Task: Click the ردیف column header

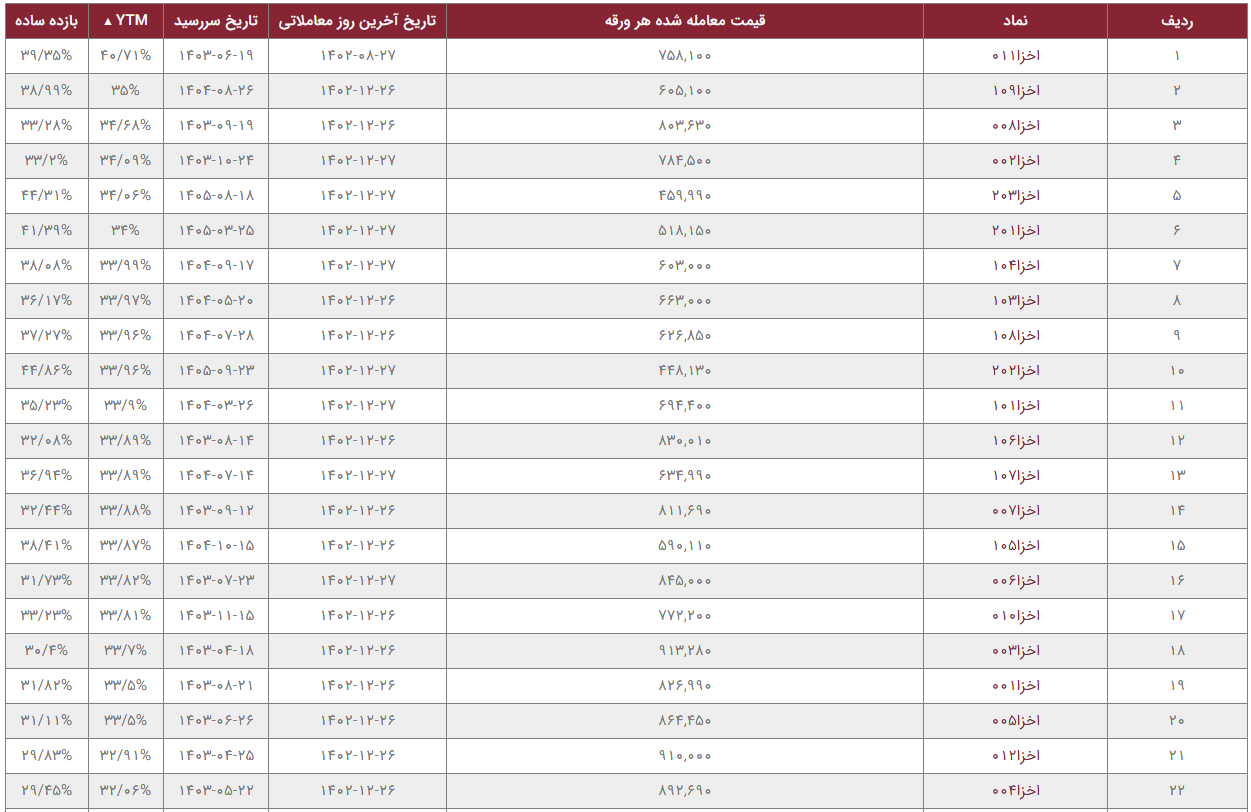Action: 1176,20
